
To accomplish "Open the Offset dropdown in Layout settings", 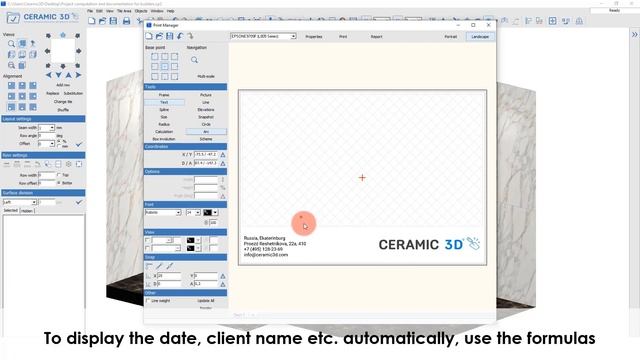I will pyautogui.click(x=52, y=144).
